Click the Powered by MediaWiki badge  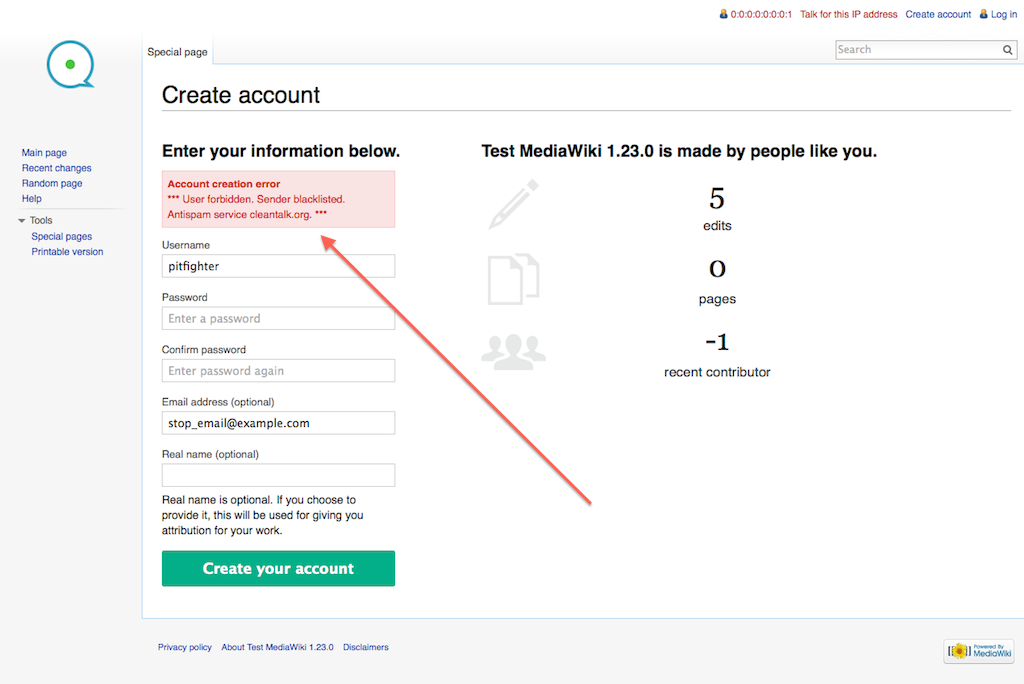click(979, 651)
